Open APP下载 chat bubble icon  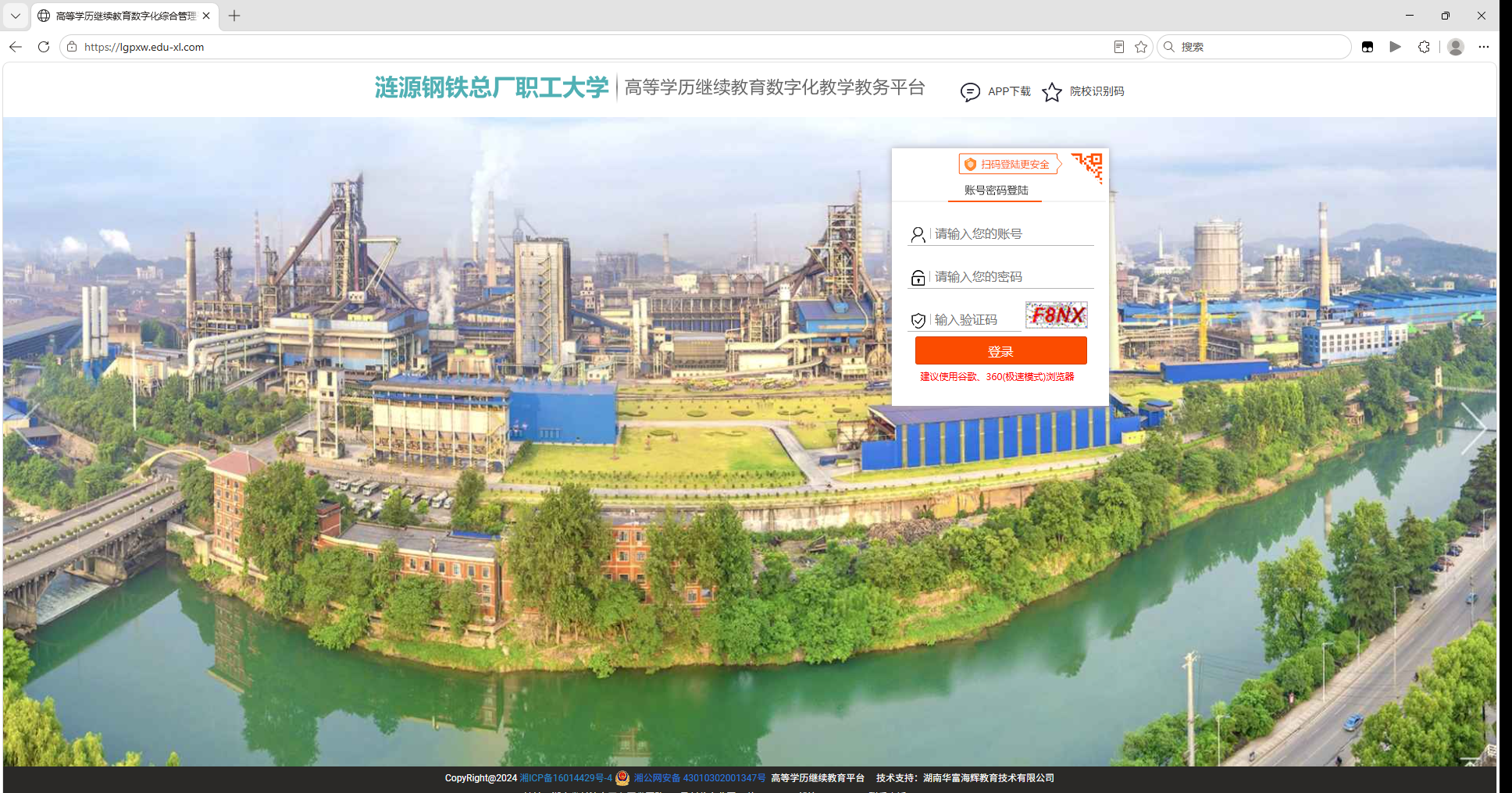click(970, 92)
